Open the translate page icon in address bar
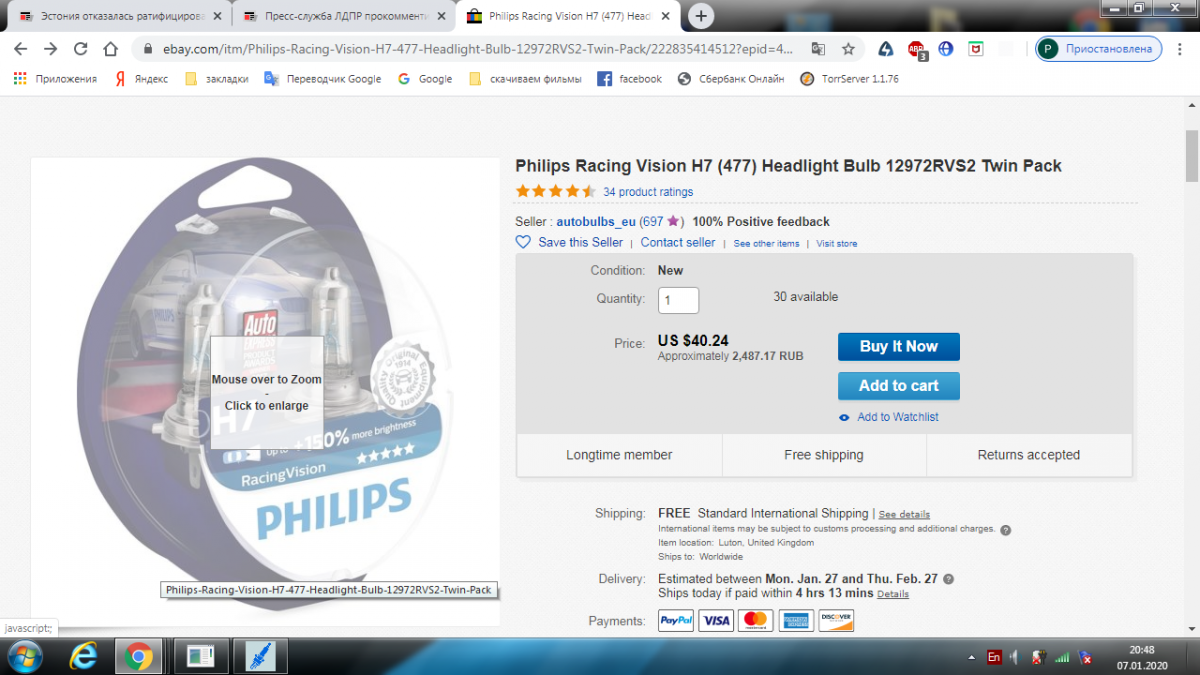 coord(818,48)
